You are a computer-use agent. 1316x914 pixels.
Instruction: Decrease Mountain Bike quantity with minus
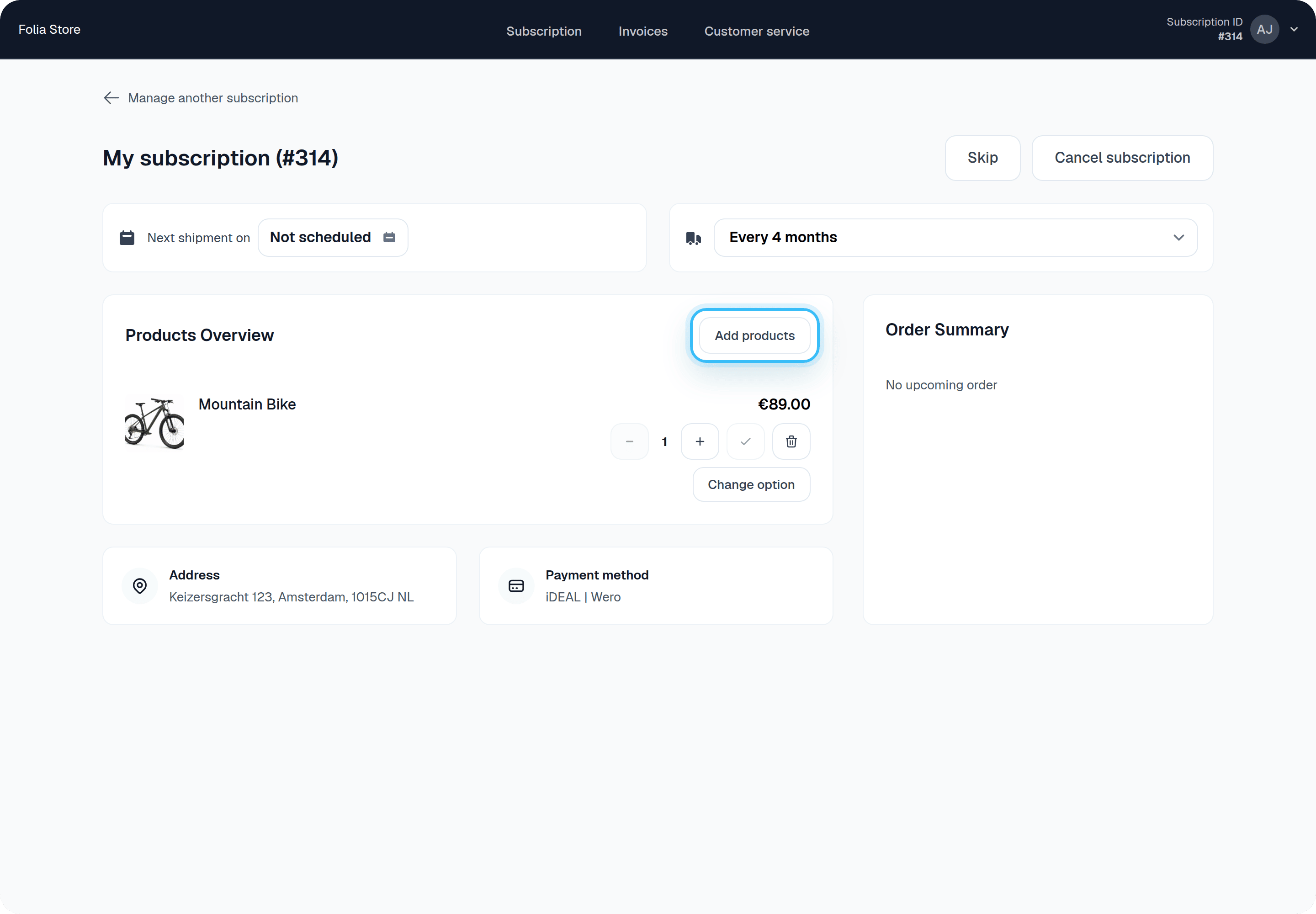coord(629,441)
